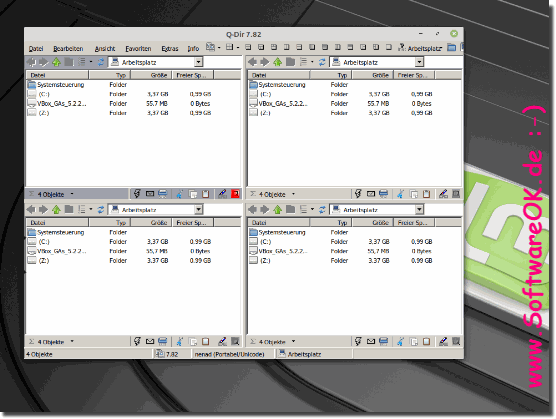This screenshot has width=556, height=419.
Task: Go forward in the top-left pane
Action: (x=43, y=62)
